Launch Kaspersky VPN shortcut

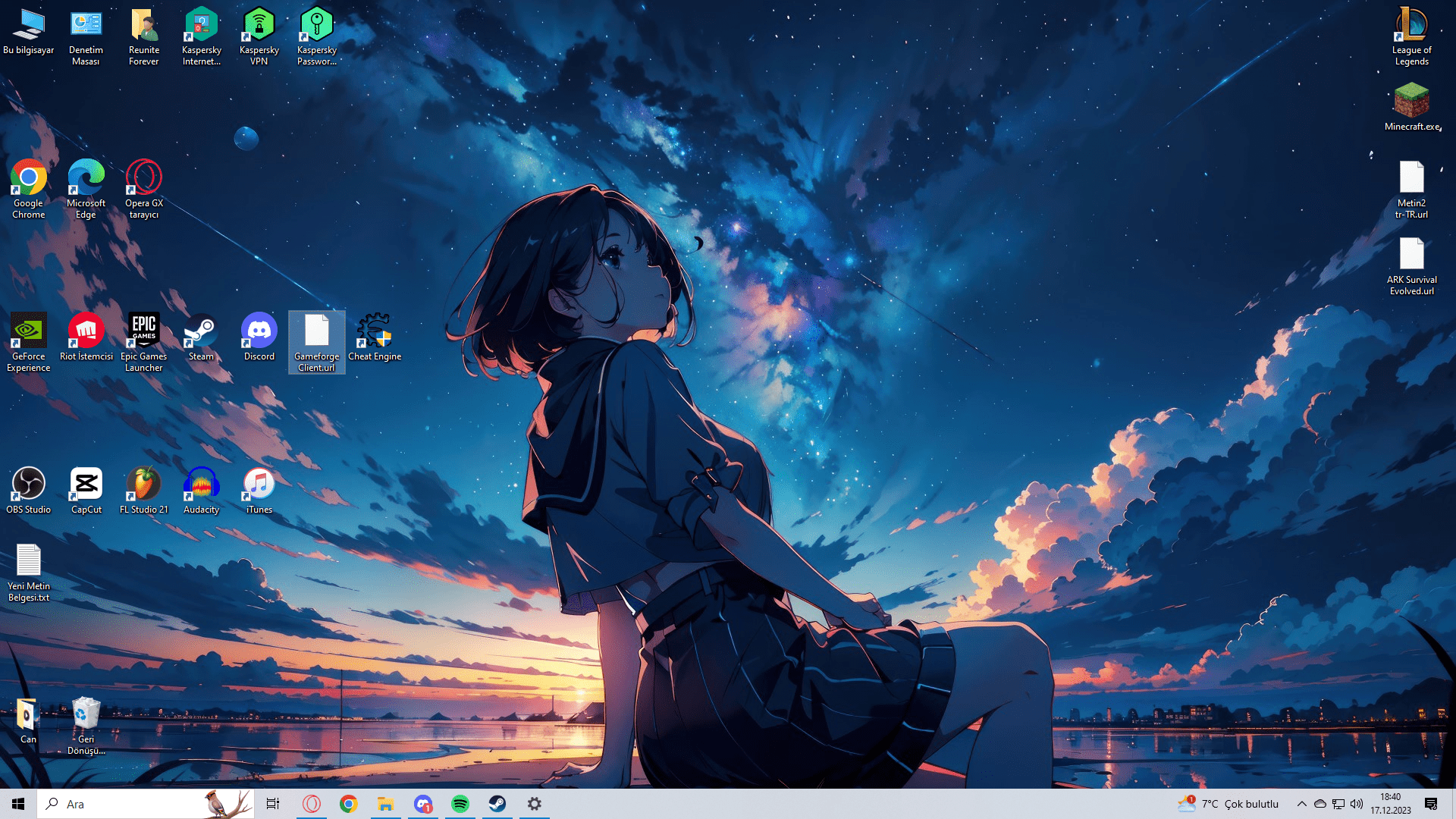coord(259,36)
